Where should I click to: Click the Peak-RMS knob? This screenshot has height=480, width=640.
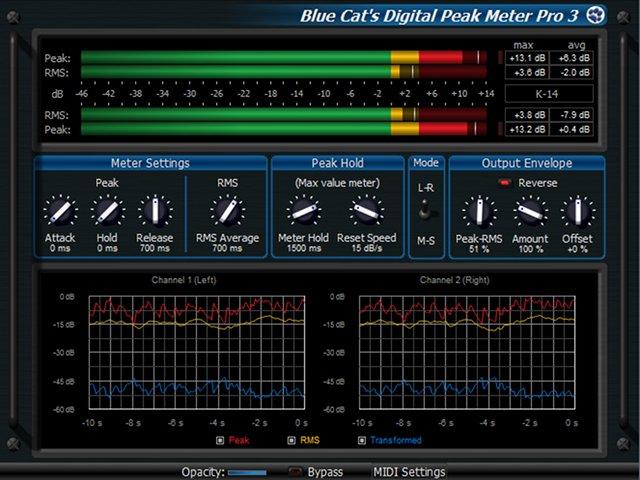click(479, 211)
